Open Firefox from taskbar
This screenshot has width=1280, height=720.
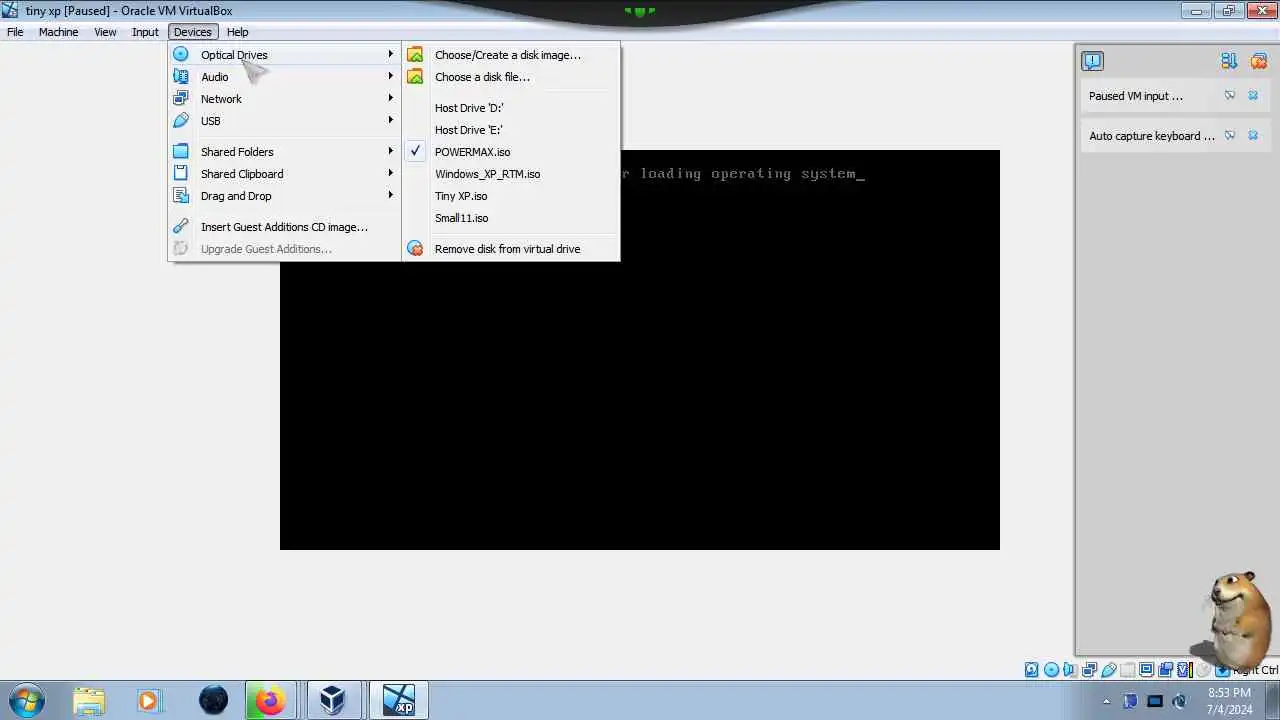click(x=270, y=700)
